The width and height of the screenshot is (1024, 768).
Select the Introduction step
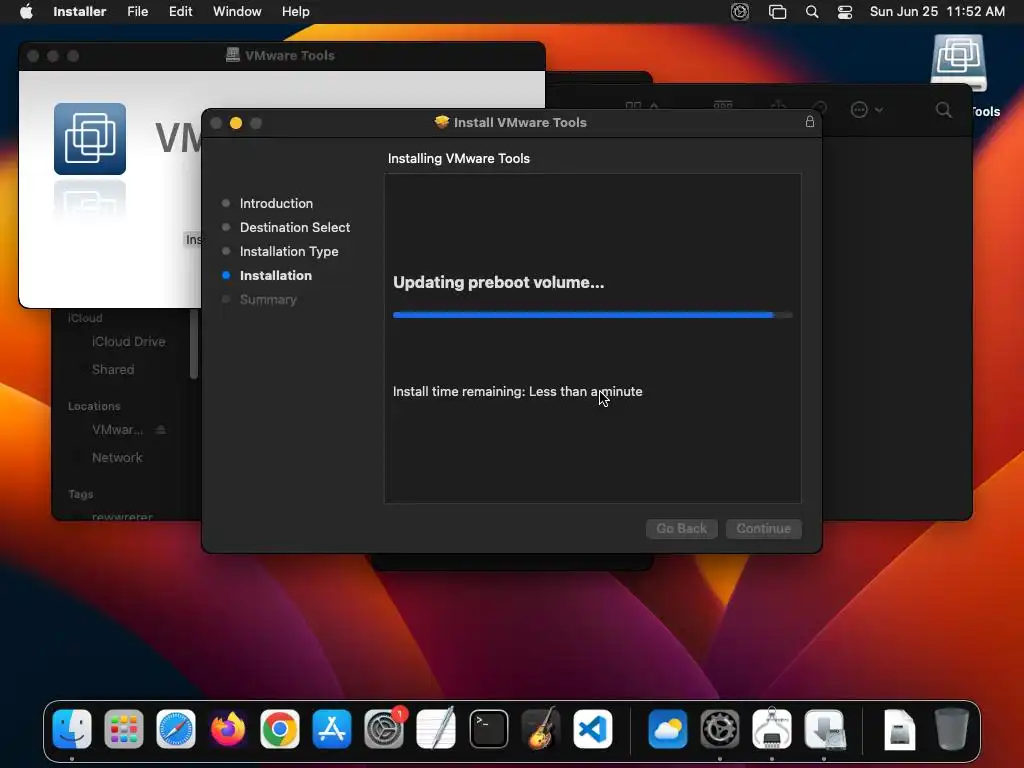pyautogui.click(x=276, y=203)
